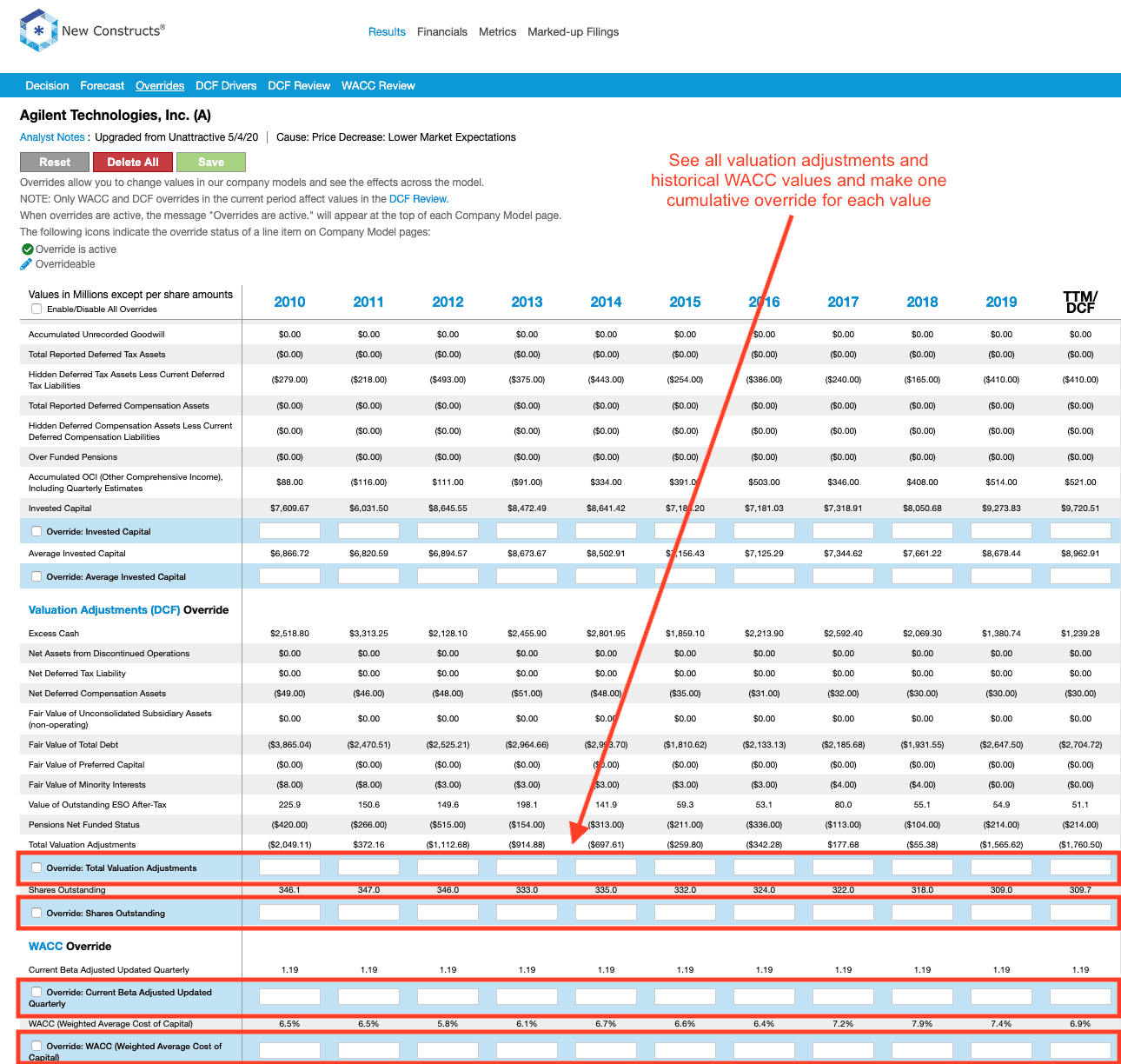Click Invested Capital override field for 2010

[x=289, y=530]
